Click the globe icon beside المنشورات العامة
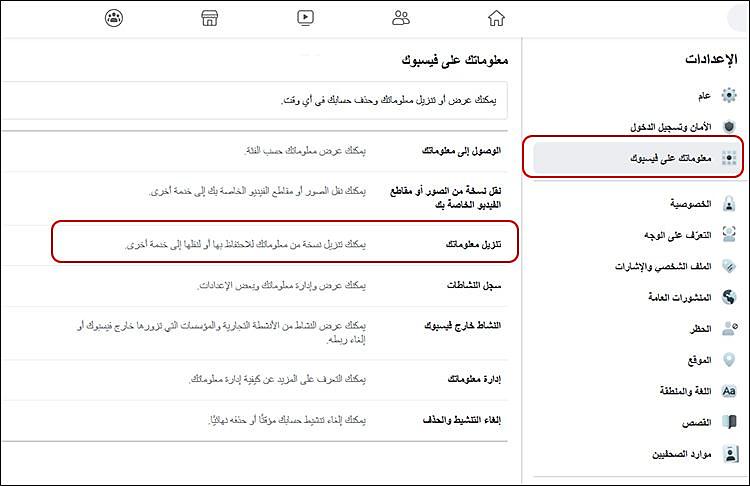 click(x=728, y=297)
